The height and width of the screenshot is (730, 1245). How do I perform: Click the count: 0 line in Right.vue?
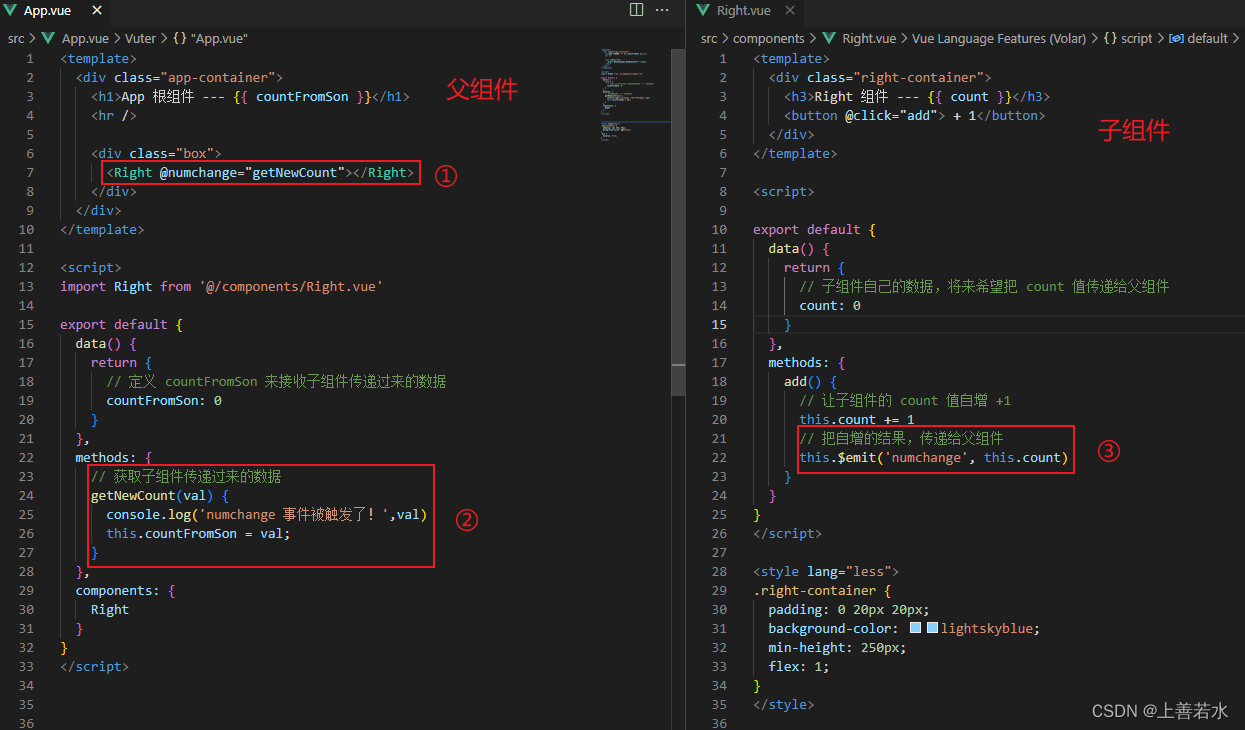pyautogui.click(x=830, y=306)
